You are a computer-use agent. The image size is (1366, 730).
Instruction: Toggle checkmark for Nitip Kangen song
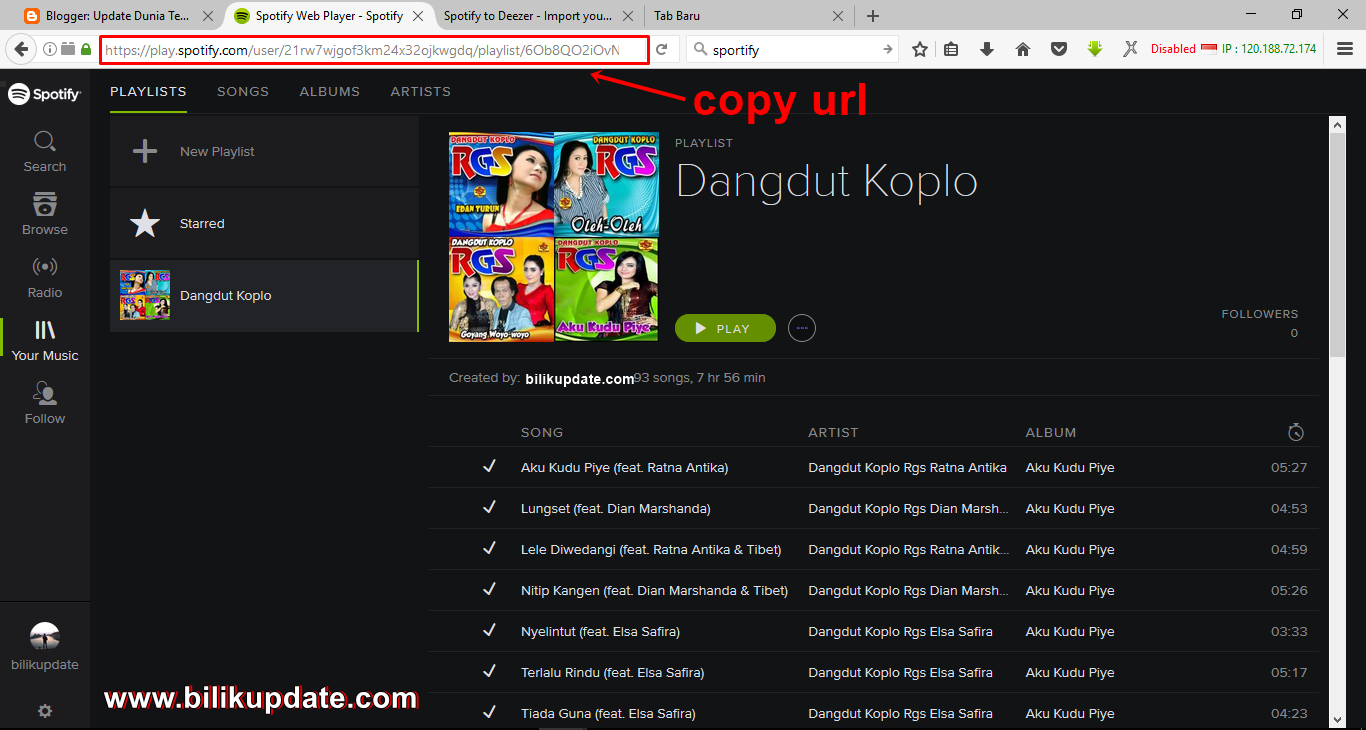(489, 590)
